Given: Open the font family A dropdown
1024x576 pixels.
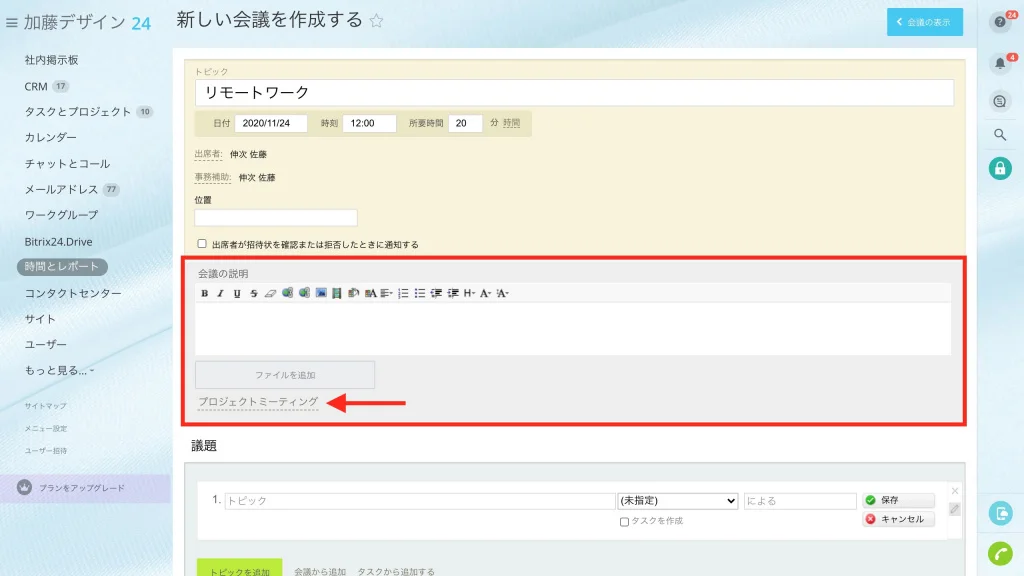Looking at the screenshot, I should pos(485,293).
